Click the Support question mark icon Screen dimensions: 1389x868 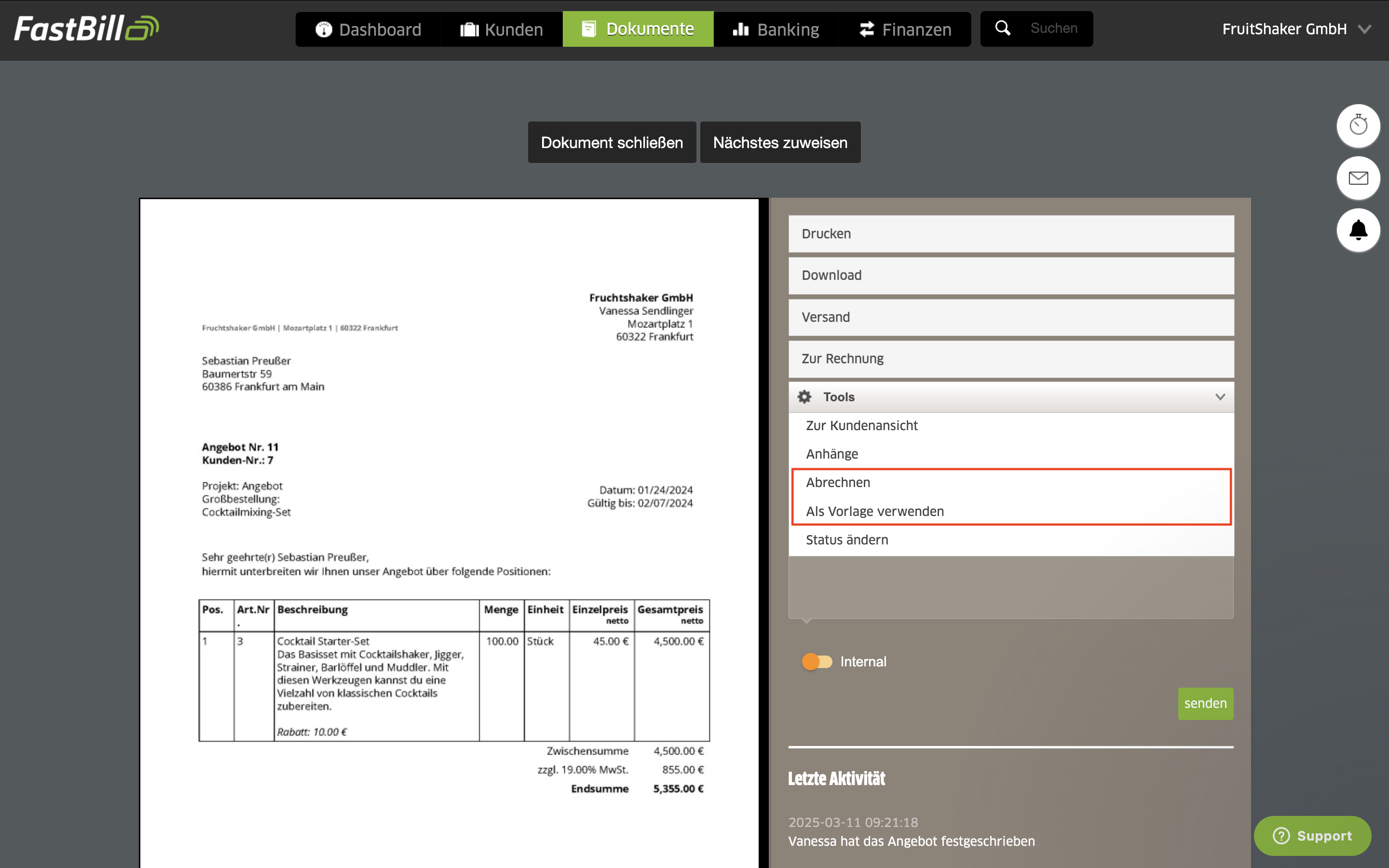point(1281,836)
